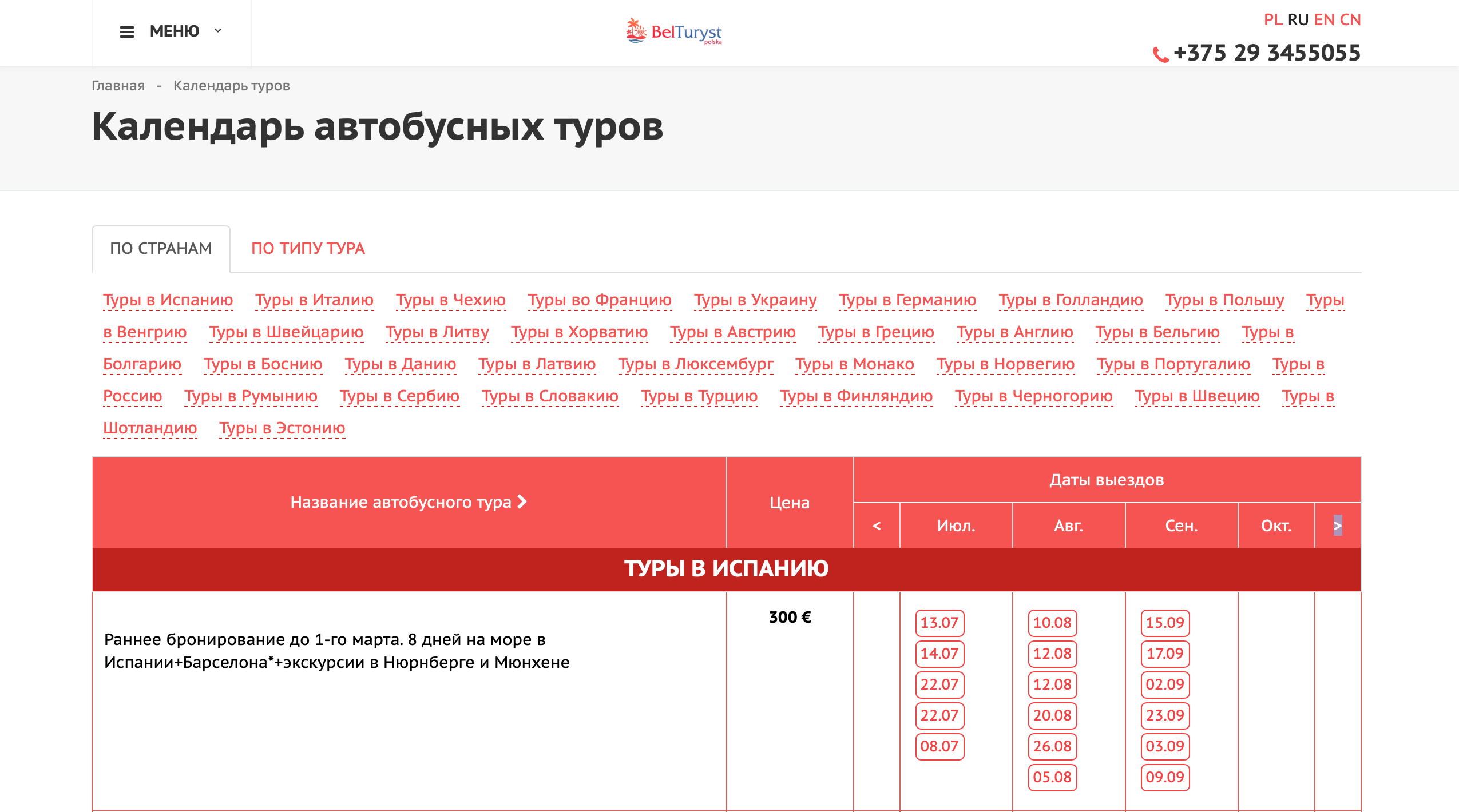Screen dimensions: 1459x812
Task: Go to next months with > arrow
Action: (1338, 526)
